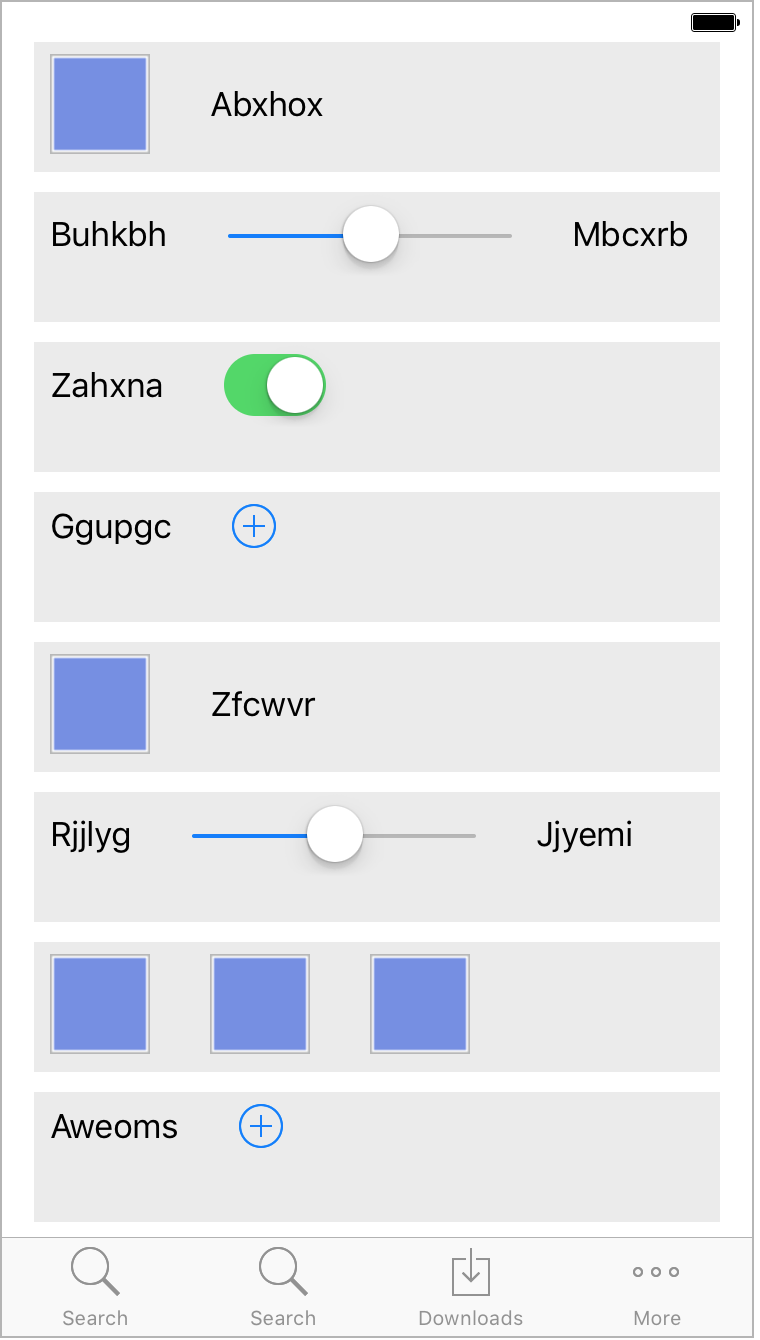
Task: Tap the handle of the Buhkbh slider
Action: (370, 234)
